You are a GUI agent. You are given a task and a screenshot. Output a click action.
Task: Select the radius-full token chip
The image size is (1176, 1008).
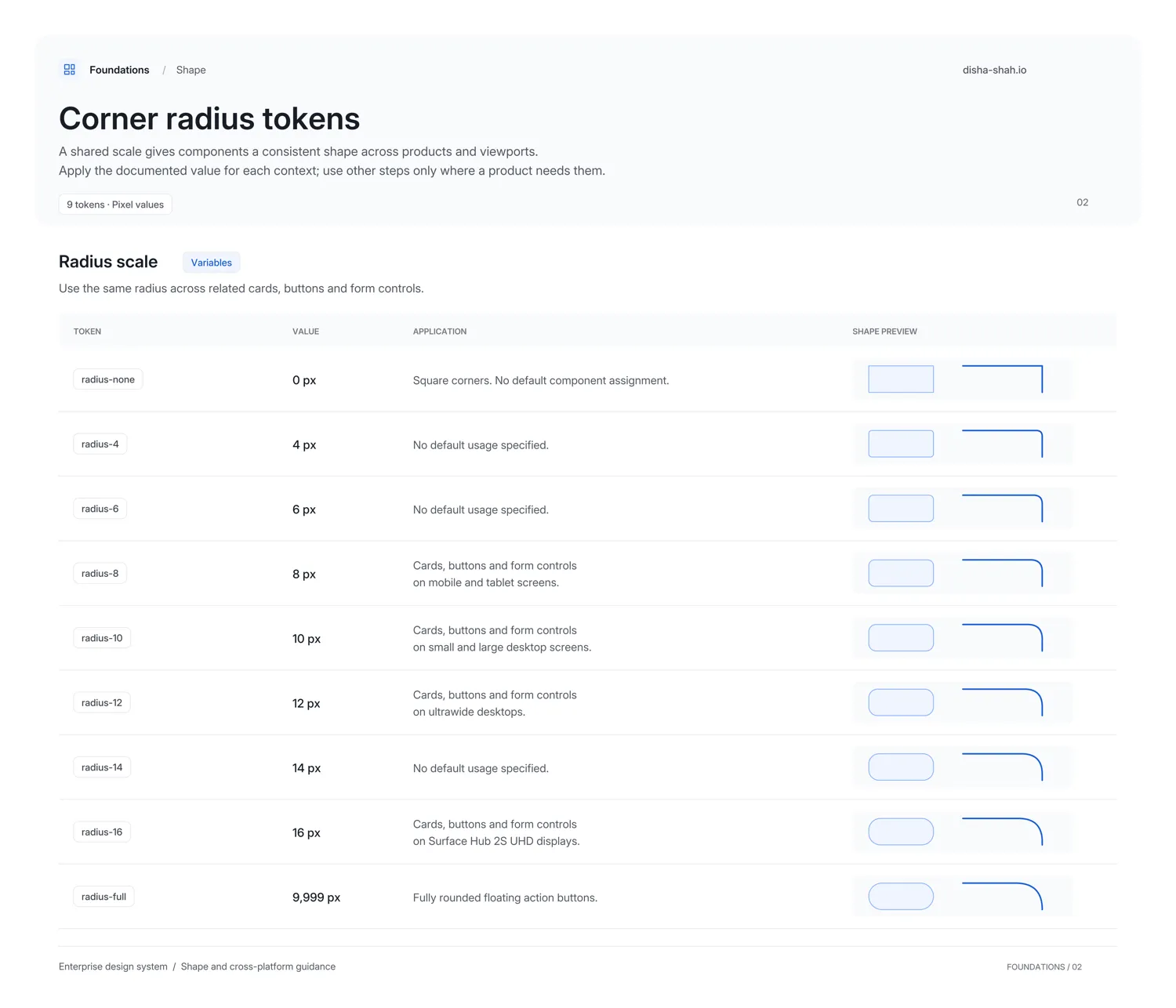click(103, 897)
